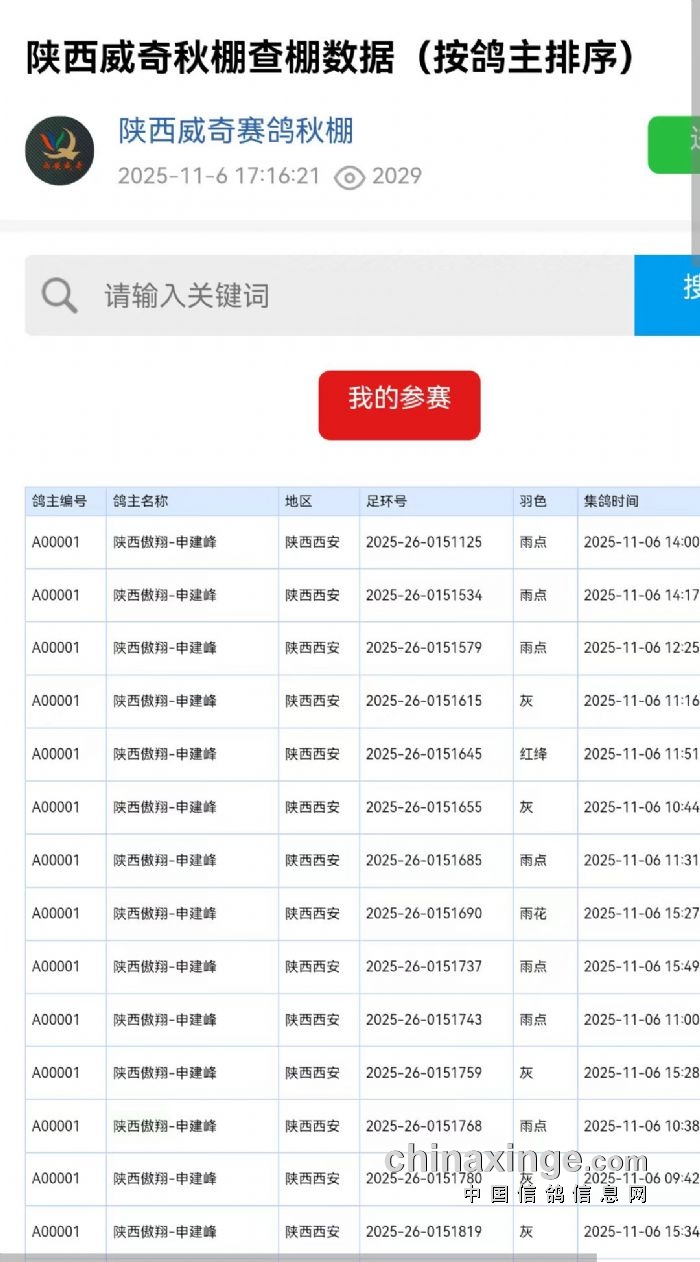Viewport: 700px width, 1262px height.
Task: Click the 雨花 feather color cell
Action: point(533,913)
